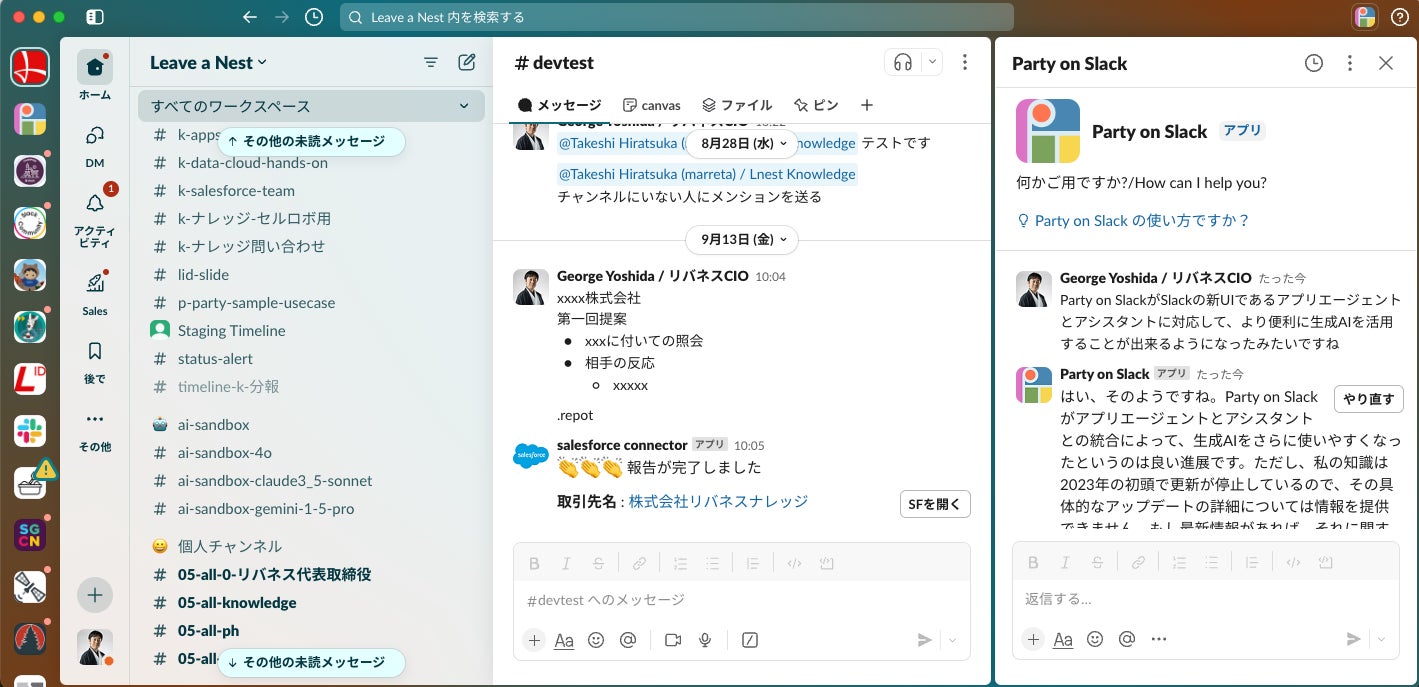Toggle text formatting Aa in reply composer

pos(1063,639)
